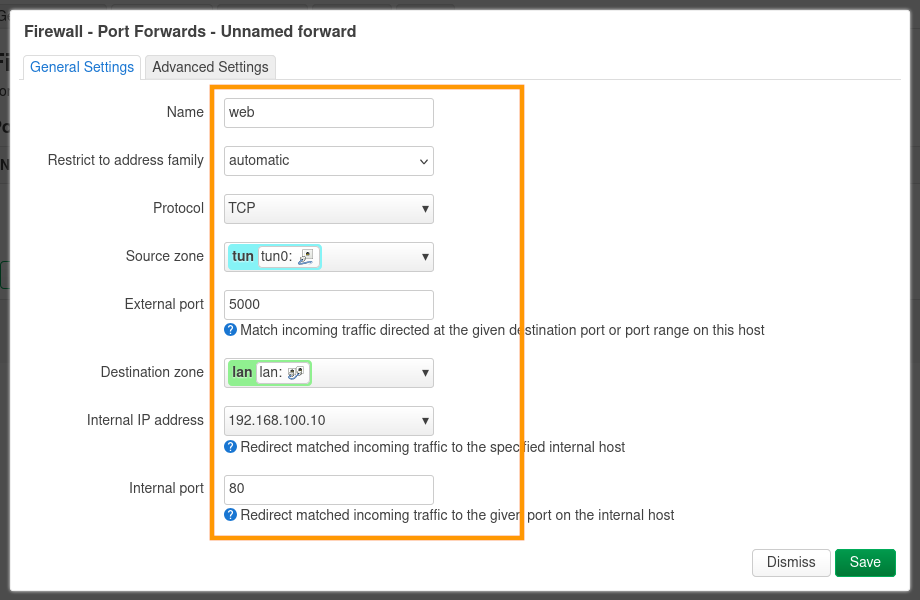This screenshot has width=920, height=600.
Task: Click the External port input field
Action: point(328,305)
